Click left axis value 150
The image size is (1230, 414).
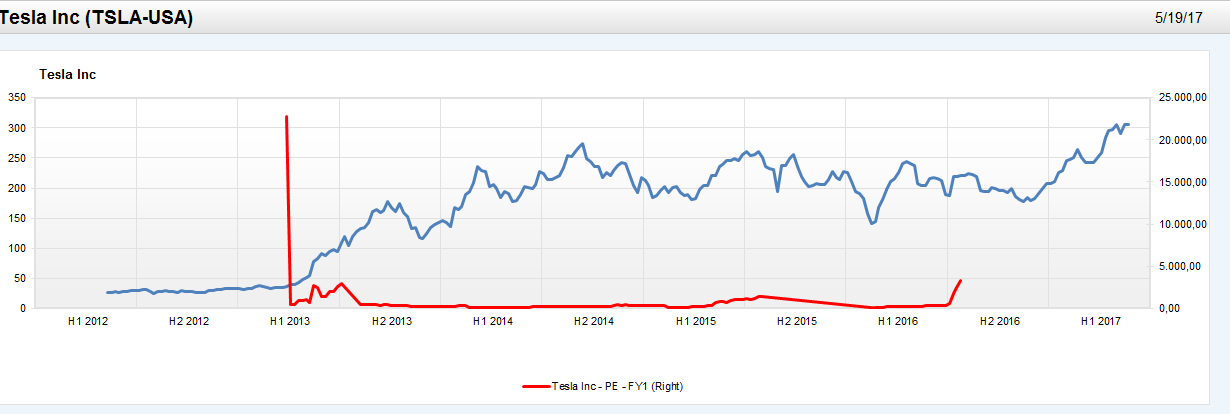[15, 218]
